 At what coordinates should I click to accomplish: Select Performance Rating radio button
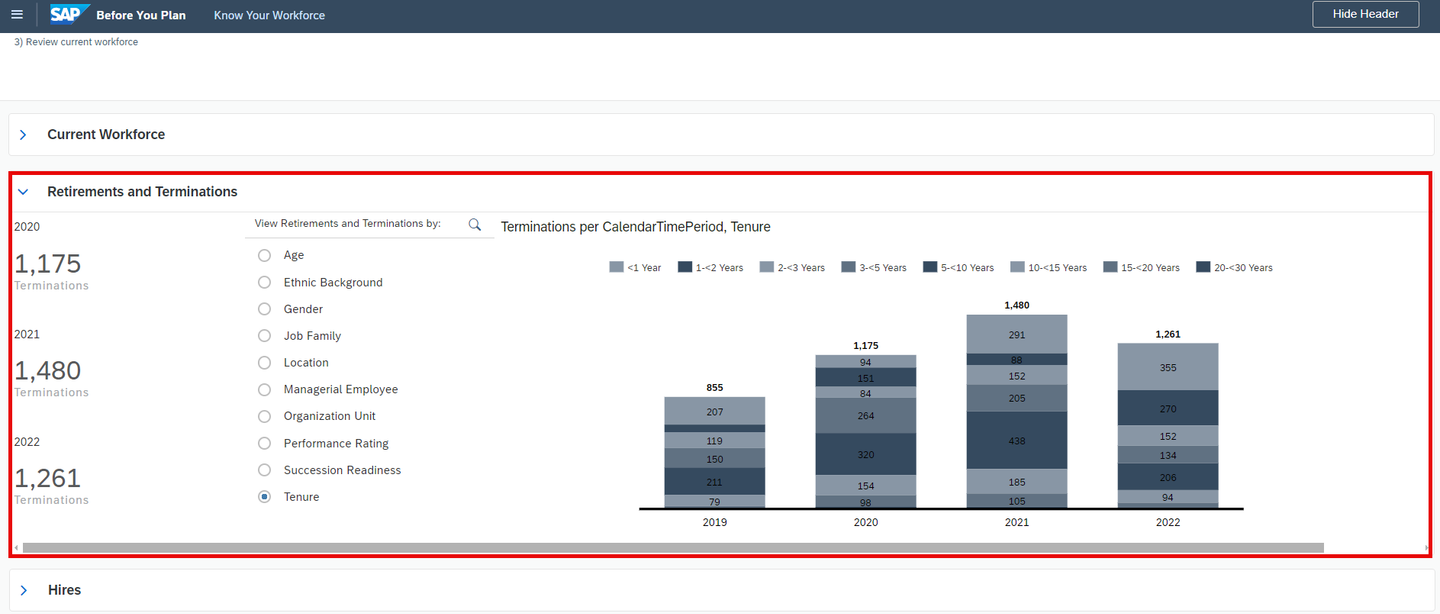click(265, 443)
